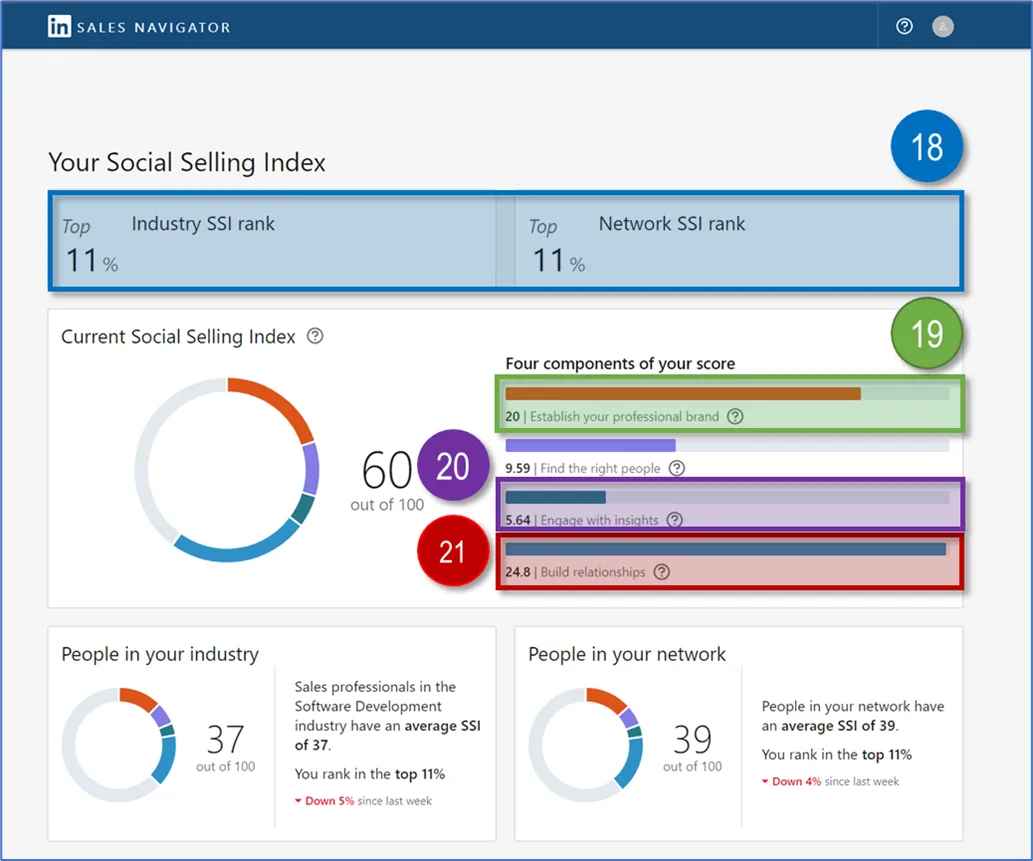Click help icon beside Current Social Selling Index
The width and height of the screenshot is (1033, 861).
coord(316,336)
